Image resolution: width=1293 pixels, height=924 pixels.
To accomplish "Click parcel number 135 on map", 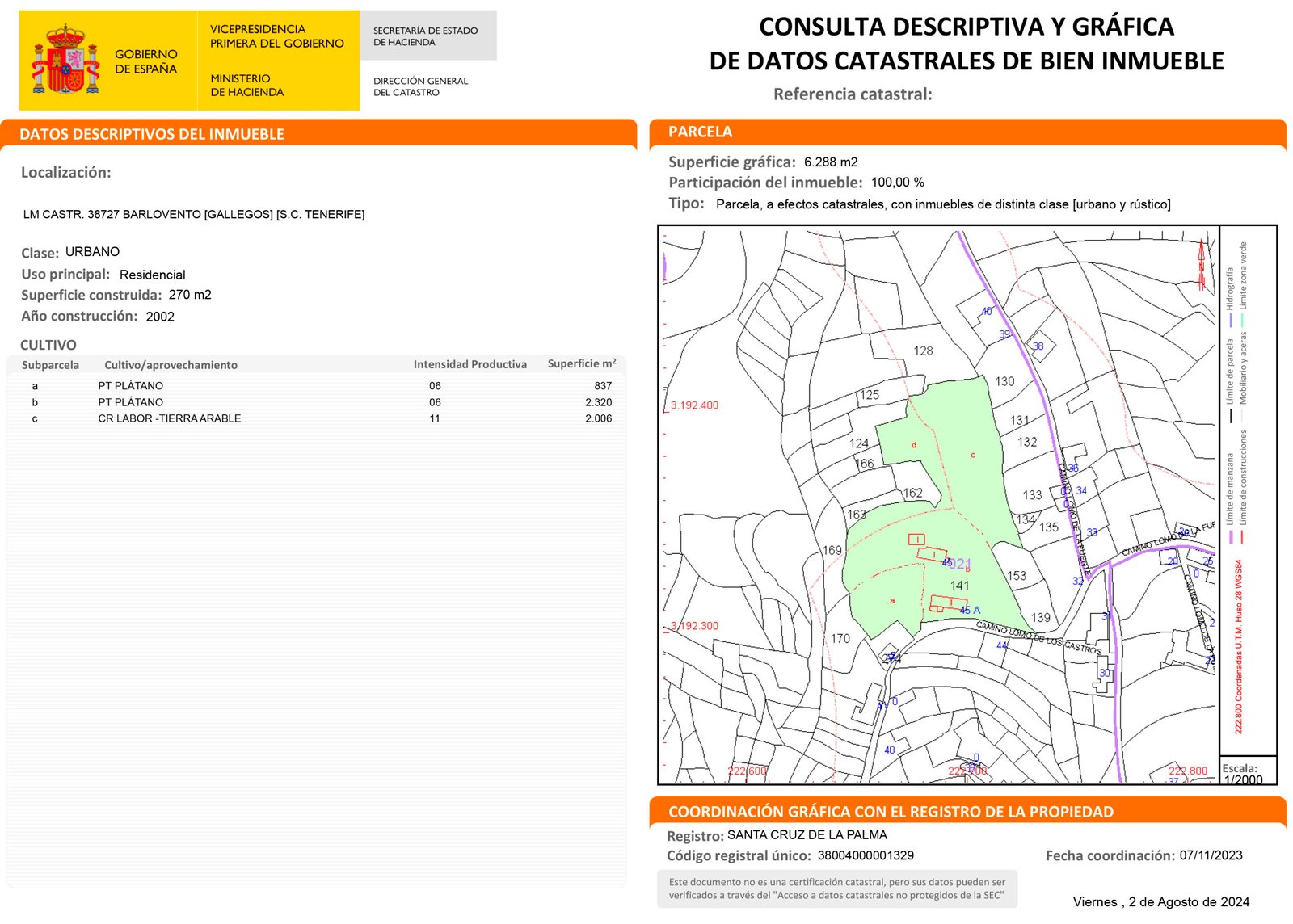I will point(1049,527).
